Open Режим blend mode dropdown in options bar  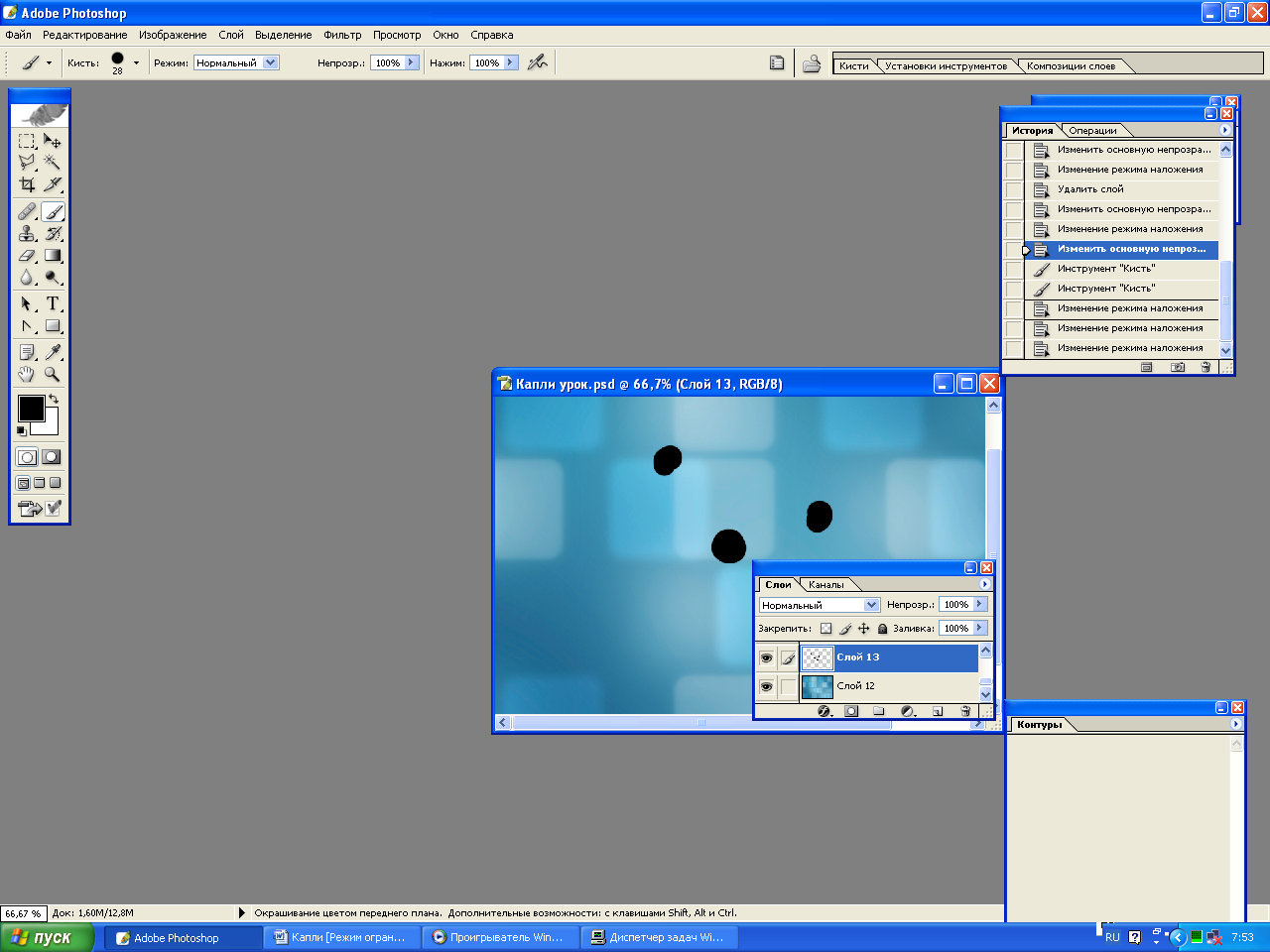(x=271, y=62)
